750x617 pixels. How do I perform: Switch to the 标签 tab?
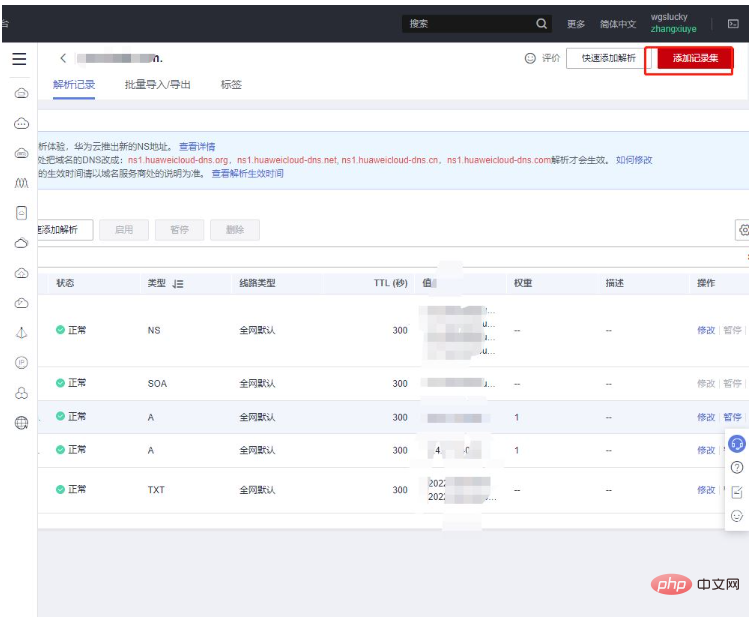coord(231,85)
